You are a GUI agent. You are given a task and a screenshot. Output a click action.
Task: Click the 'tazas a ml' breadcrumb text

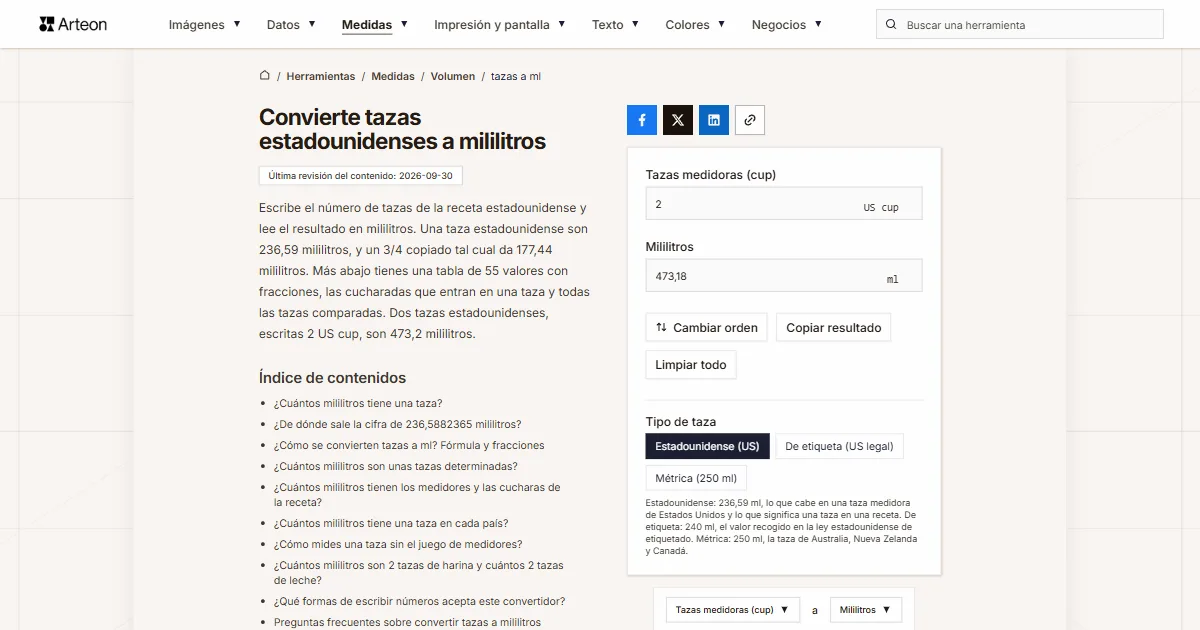[x=516, y=76]
